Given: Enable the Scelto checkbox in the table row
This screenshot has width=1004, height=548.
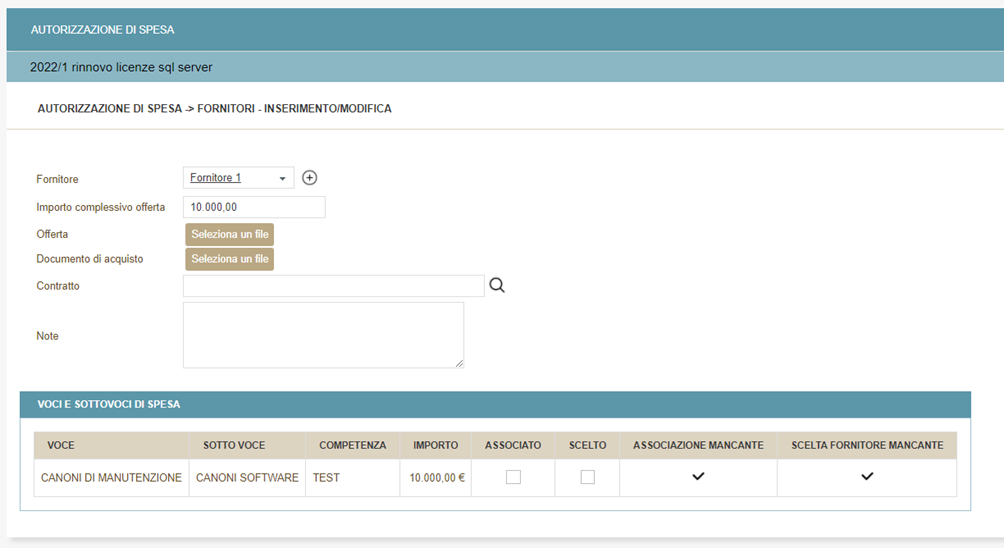Looking at the screenshot, I should click(587, 478).
